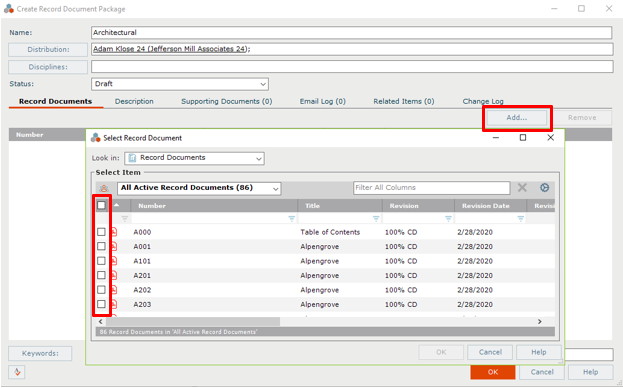Tick the checkbox for row A202

tap(101, 290)
